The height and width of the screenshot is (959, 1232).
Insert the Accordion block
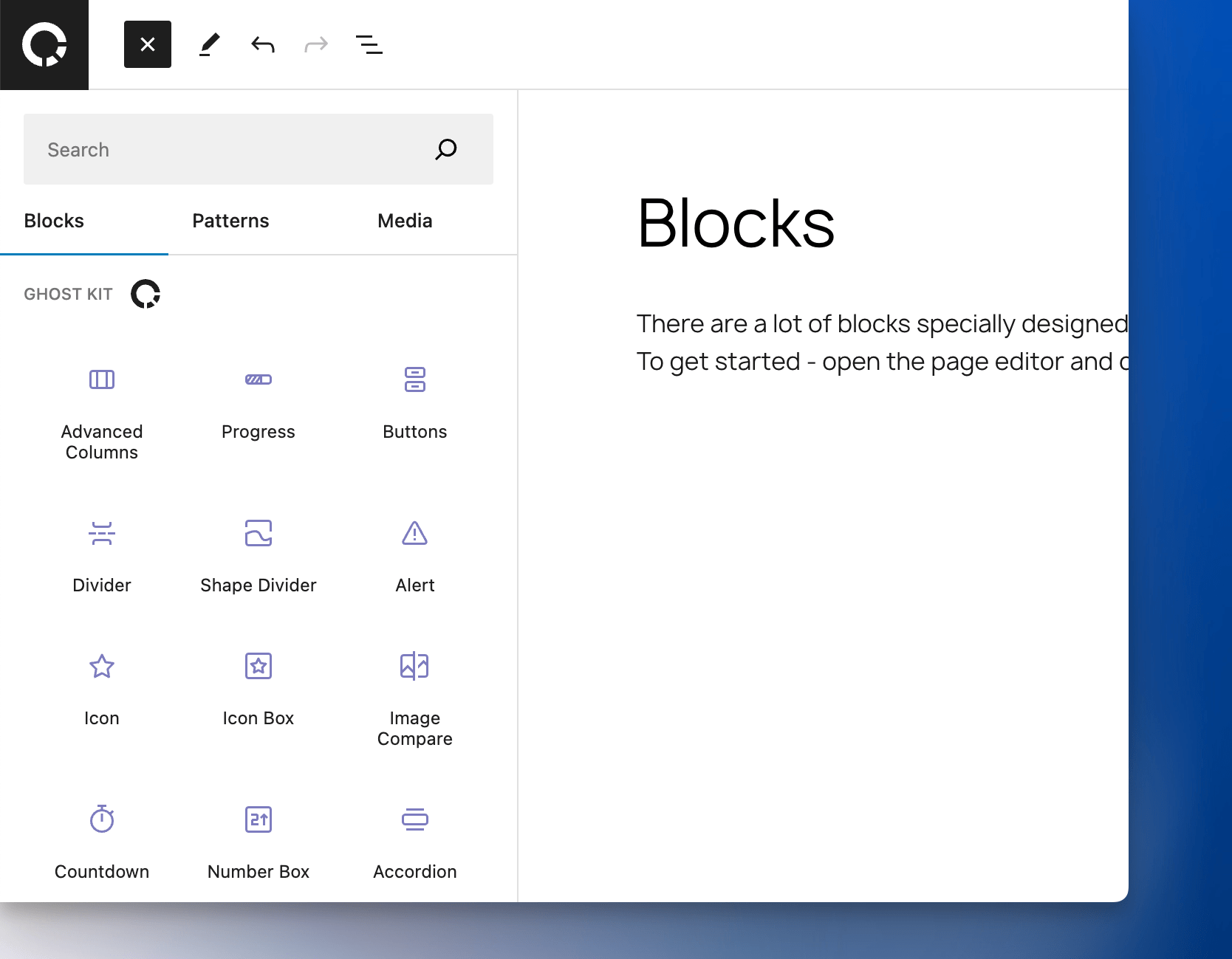[x=415, y=843]
